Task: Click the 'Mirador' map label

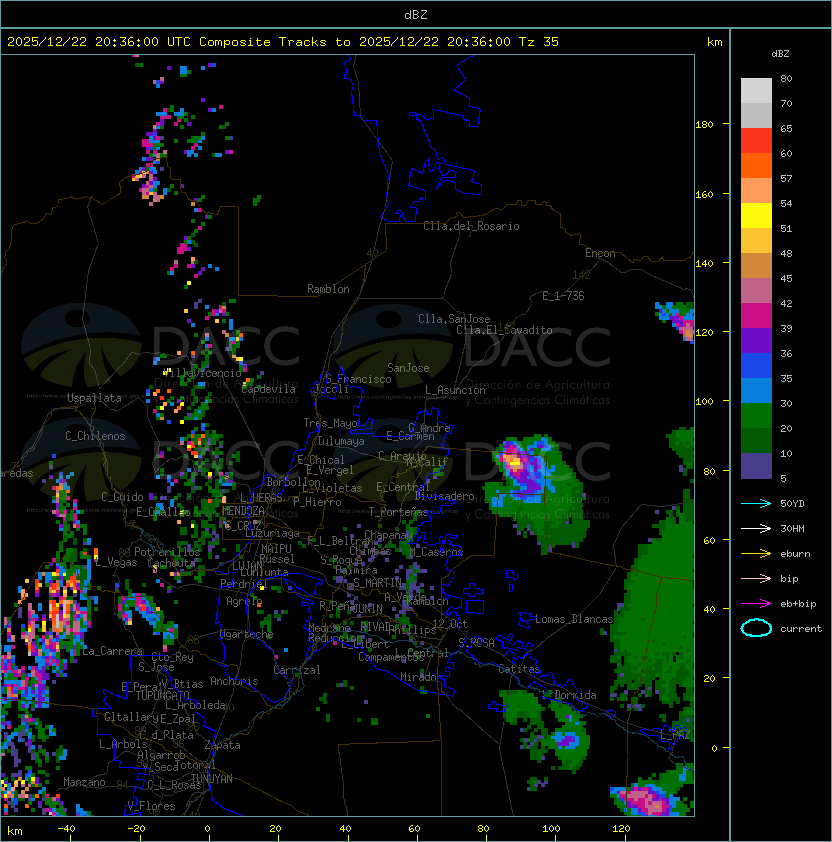Action: click(421, 677)
